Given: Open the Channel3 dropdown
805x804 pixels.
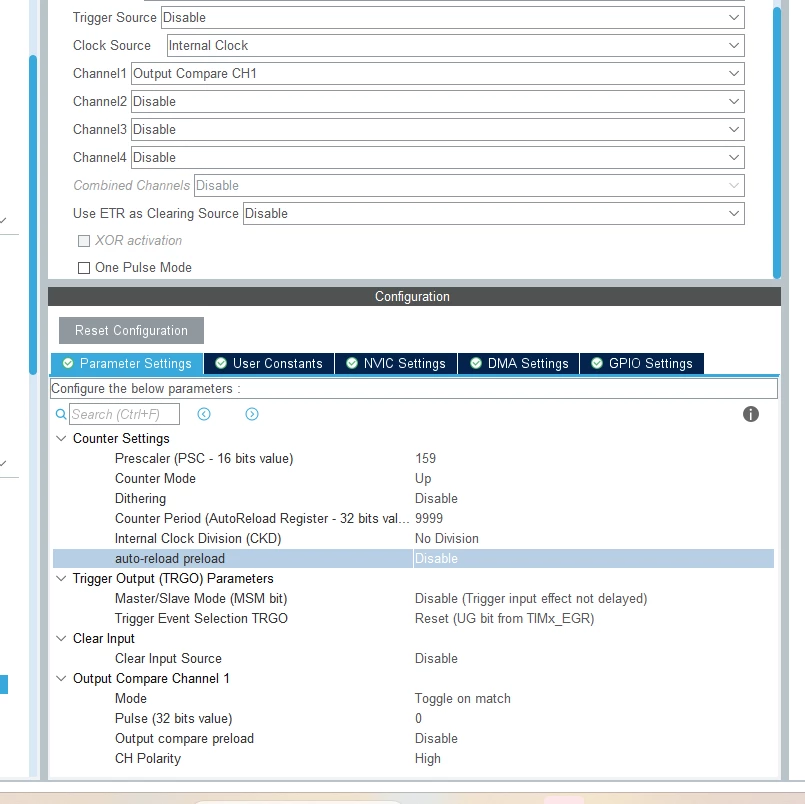Looking at the screenshot, I should tap(437, 129).
